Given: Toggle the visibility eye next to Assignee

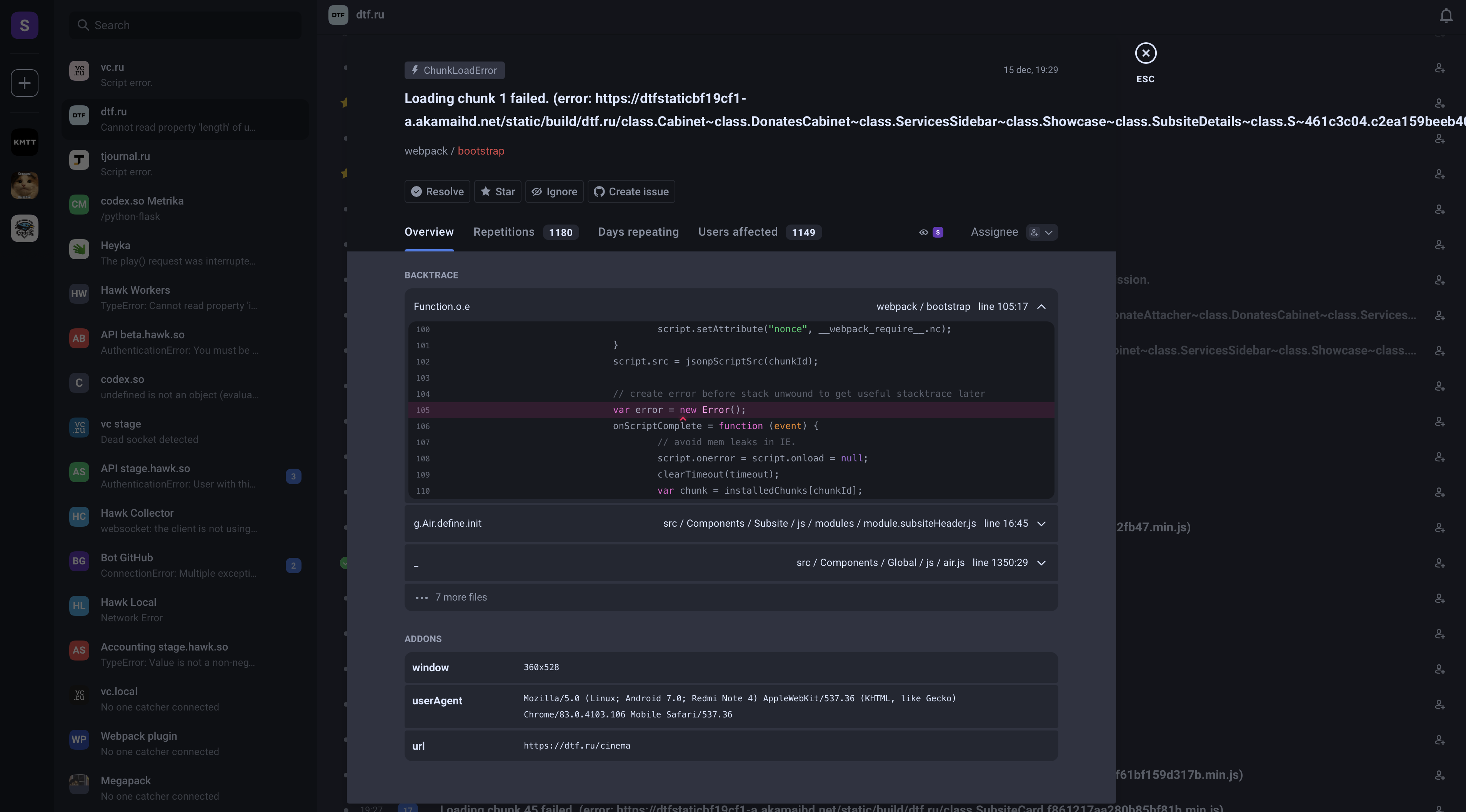Looking at the screenshot, I should (x=923, y=231).
